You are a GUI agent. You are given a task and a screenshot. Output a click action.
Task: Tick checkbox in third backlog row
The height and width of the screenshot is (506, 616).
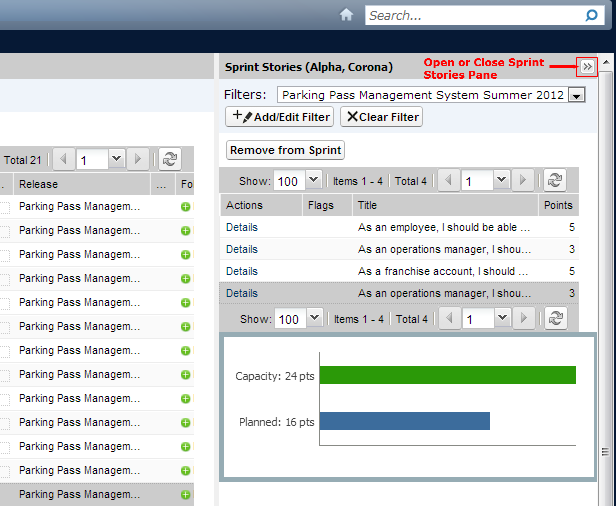(x=5, y=255)
